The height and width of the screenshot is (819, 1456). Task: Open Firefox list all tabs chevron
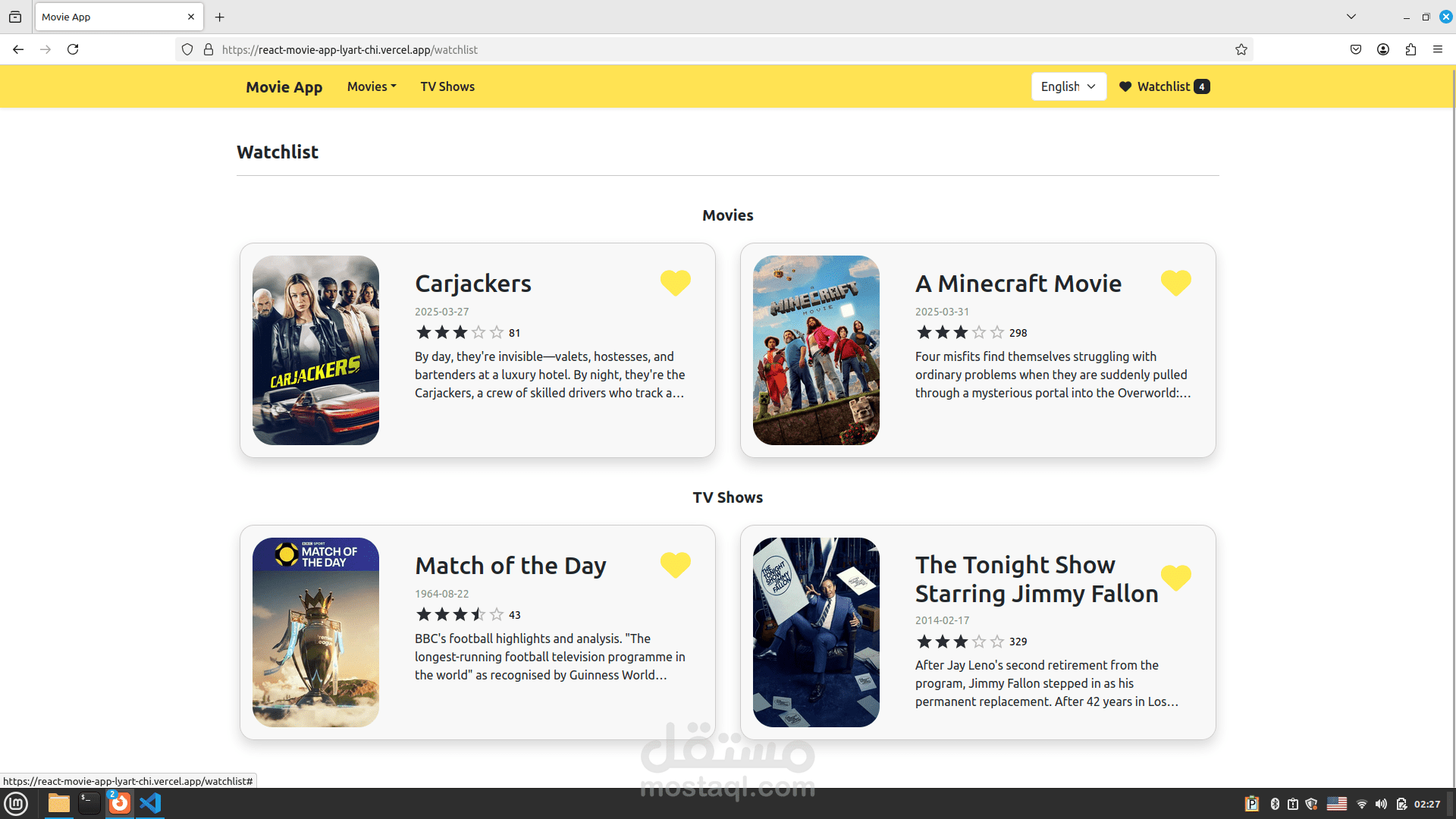pos(1351,17)
